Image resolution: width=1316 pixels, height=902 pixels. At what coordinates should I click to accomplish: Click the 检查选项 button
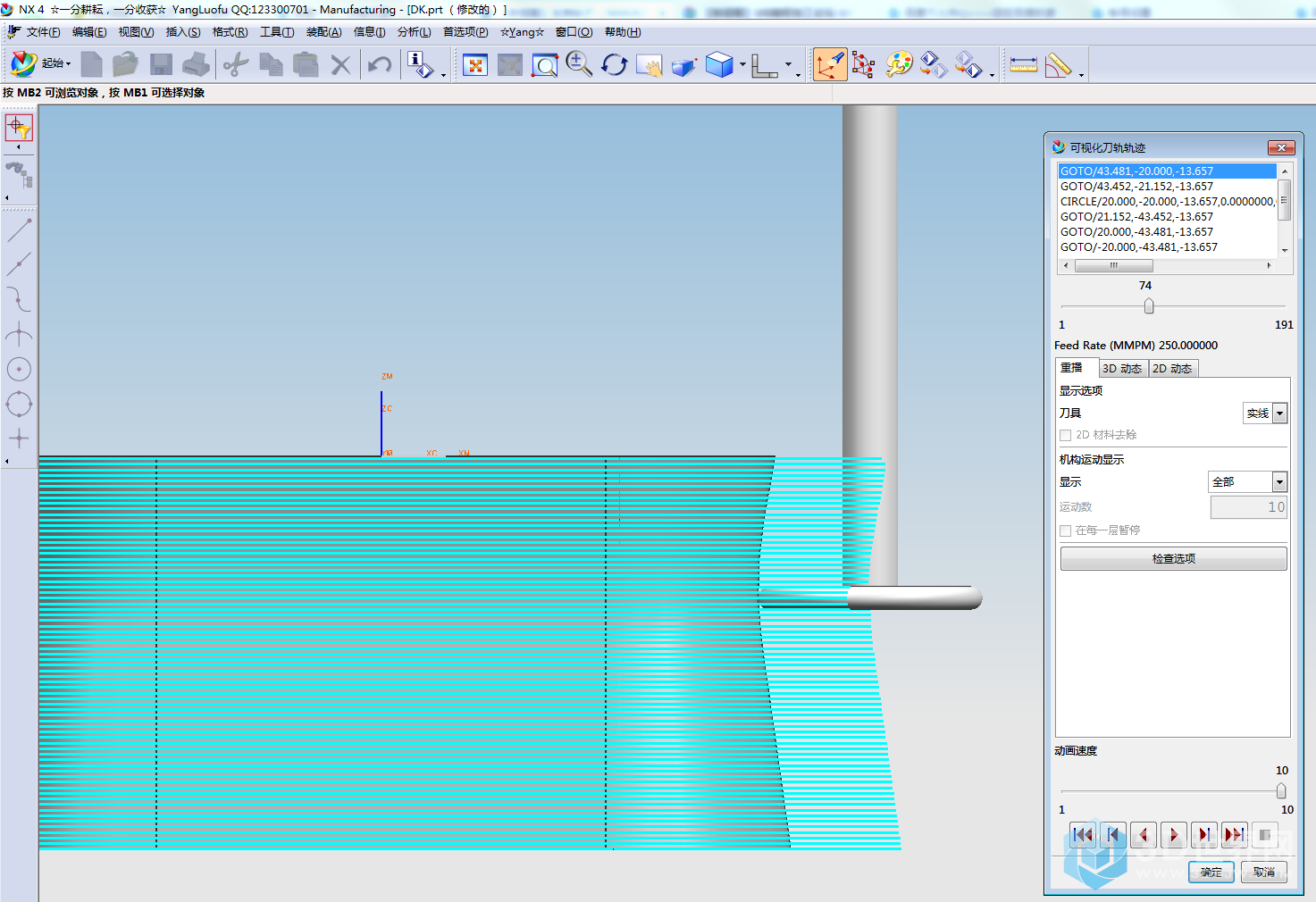(x=1173, y=558)
